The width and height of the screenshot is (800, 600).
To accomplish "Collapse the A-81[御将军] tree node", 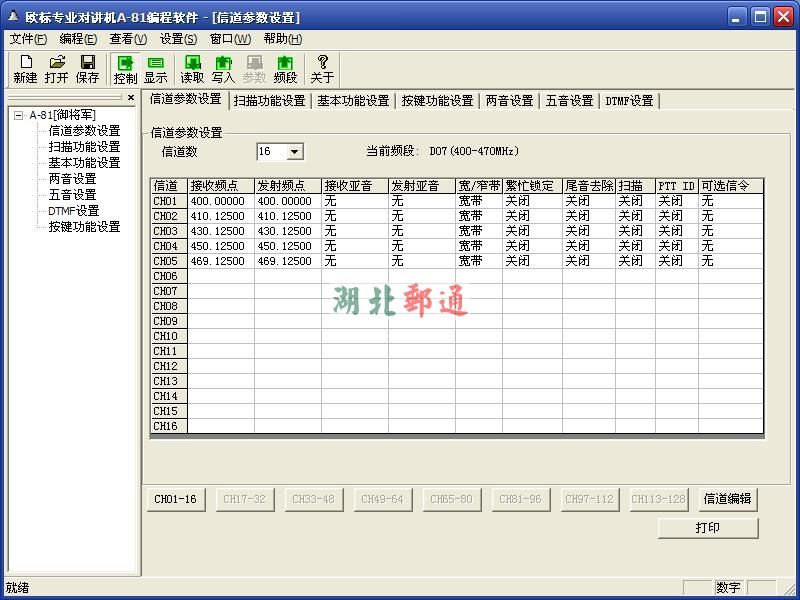I will click(18, 115).
